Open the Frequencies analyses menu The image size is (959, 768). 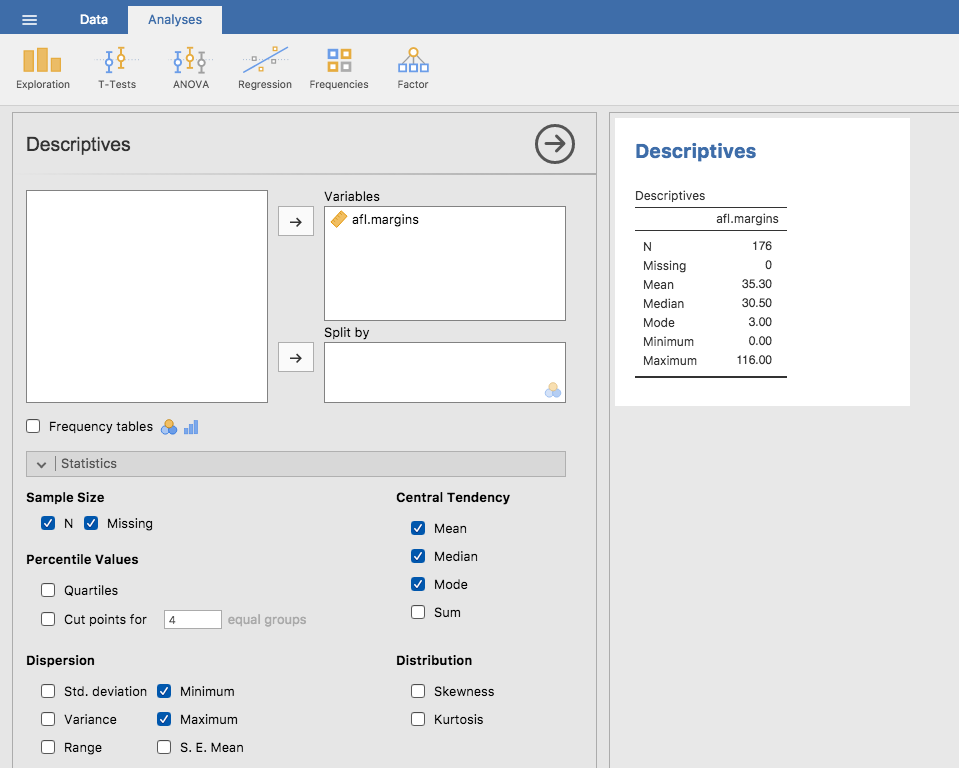coord(339,68)
